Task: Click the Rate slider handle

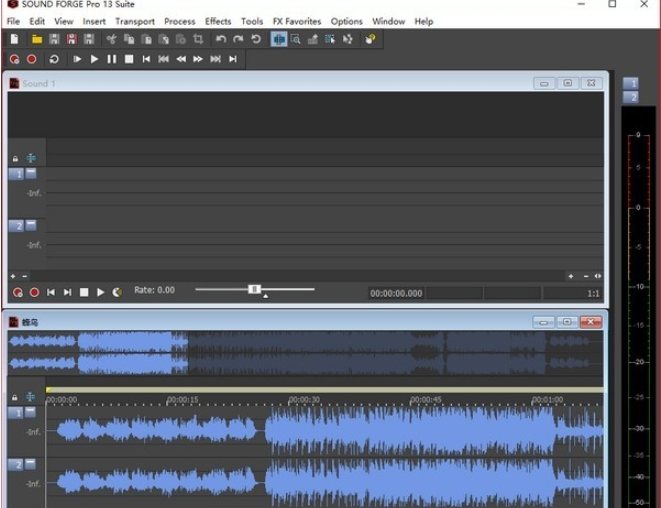Action: click(255, 289)
